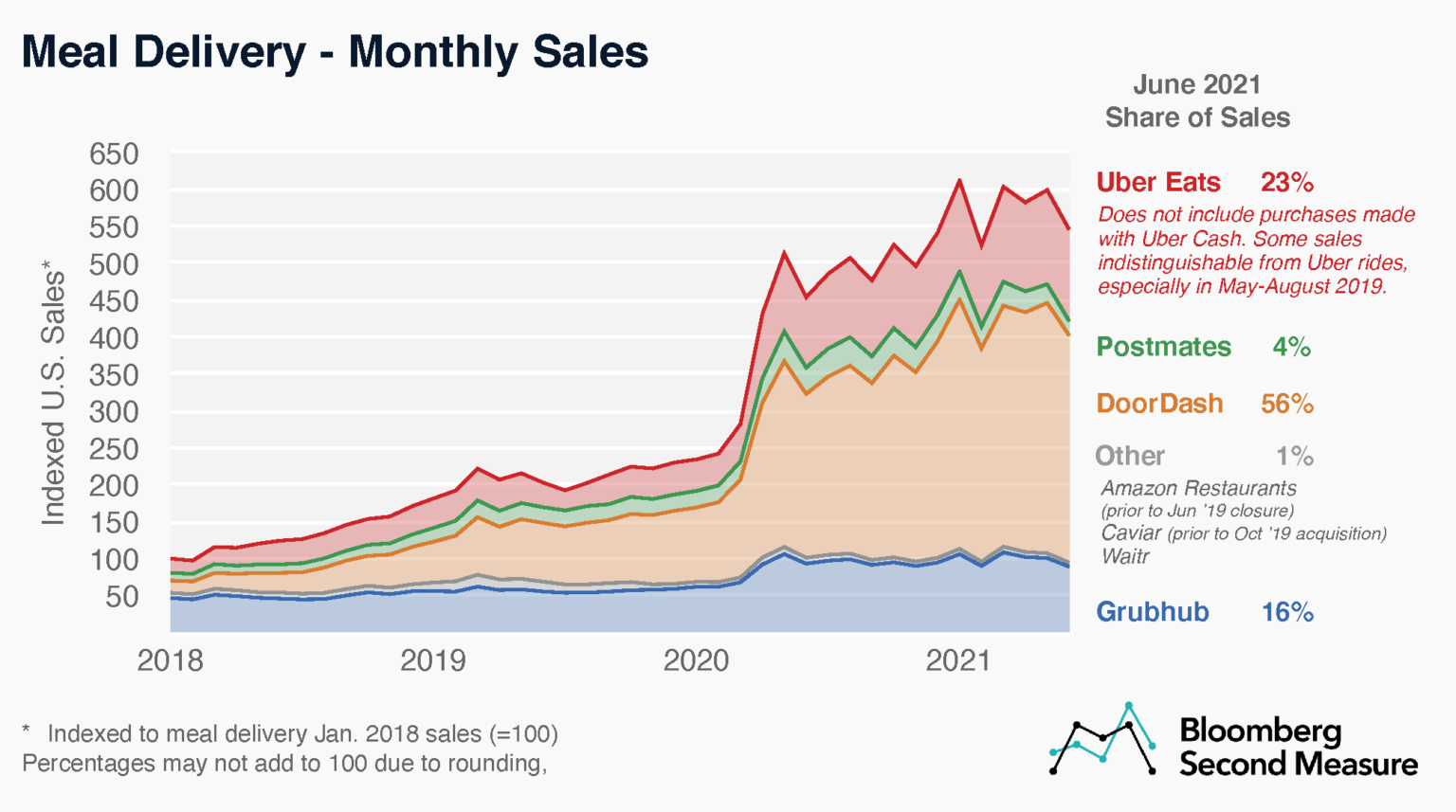The height and width of the screenshot is (812, 1456).
Task: Click the "DoorDash" legend label
Action: tap(1159, 404)
